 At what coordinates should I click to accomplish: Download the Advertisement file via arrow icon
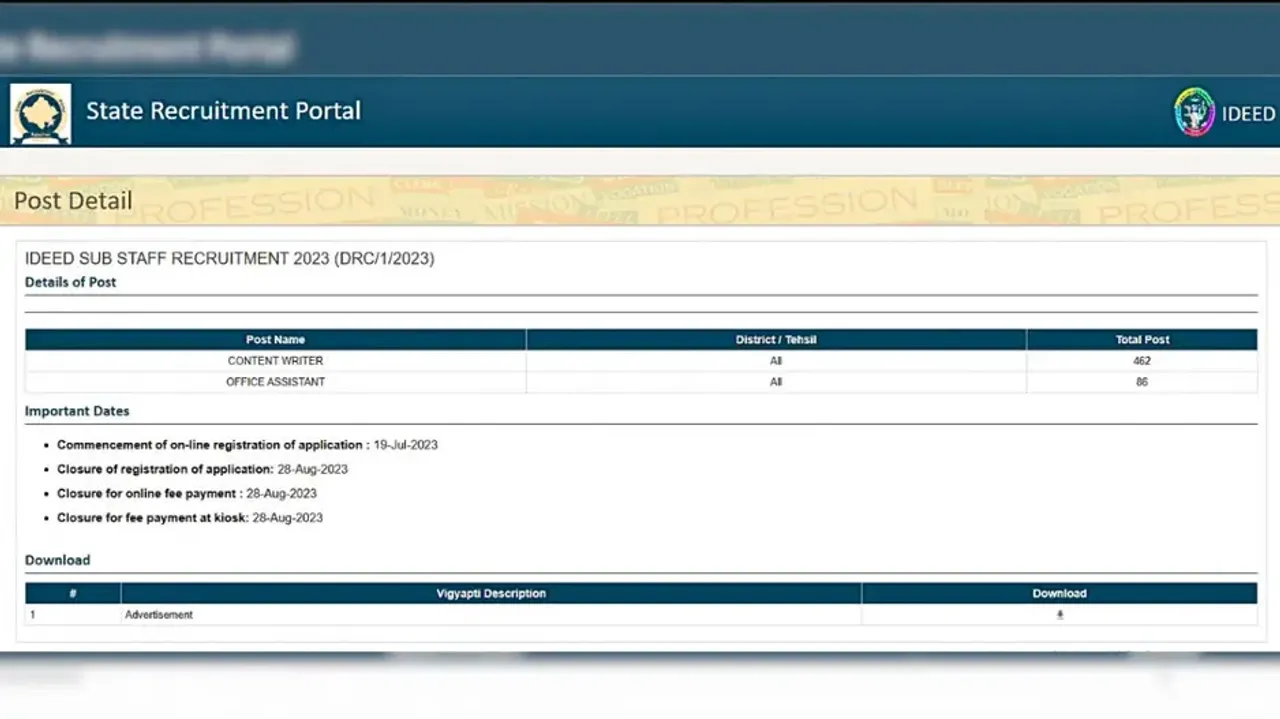[1059, 615]
